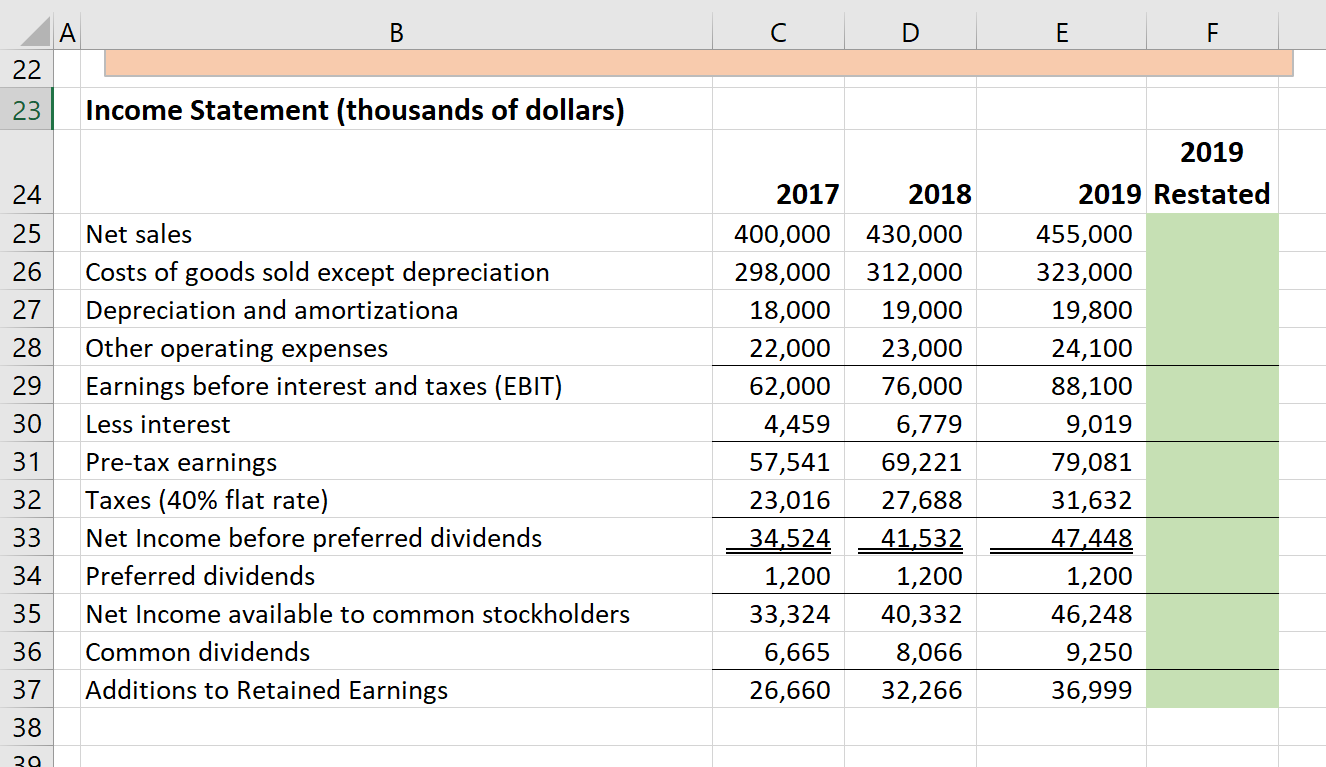
Task: Select interest value 6,779
Action: click(929, 424)
